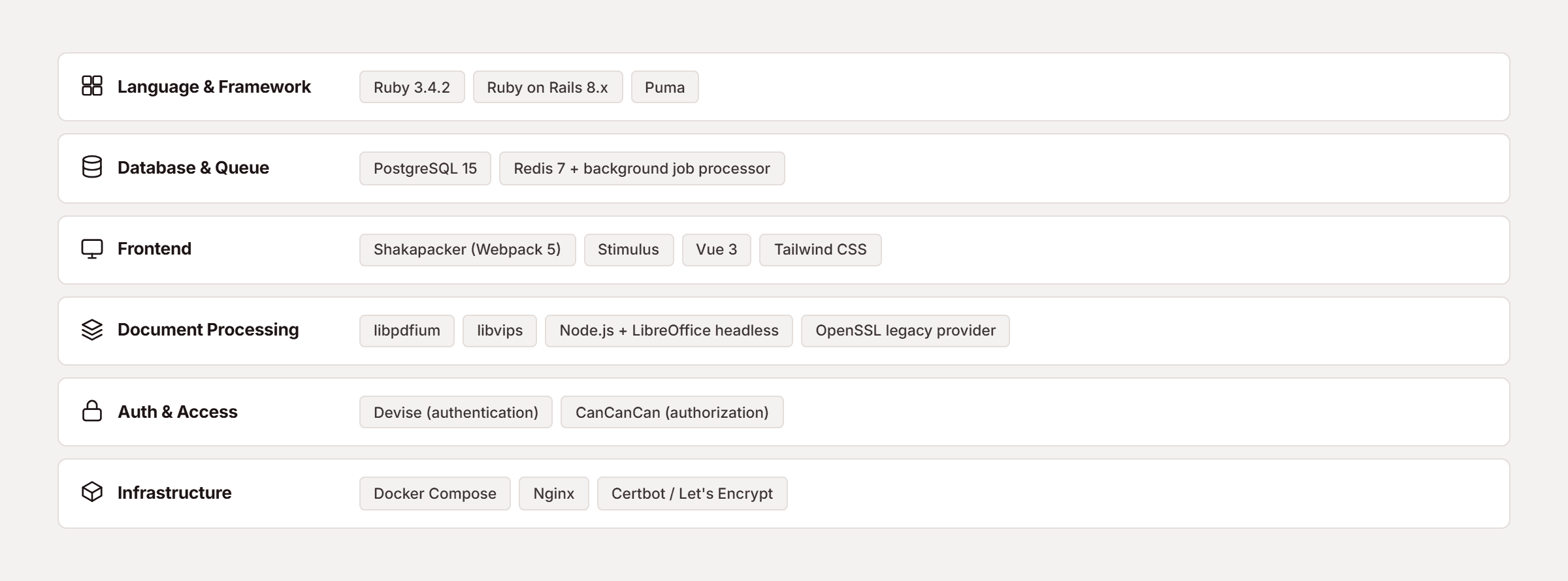This screenshot has height=581, width=1568.
Task: Select the Database & Queue heading
Action: [193, 168]
